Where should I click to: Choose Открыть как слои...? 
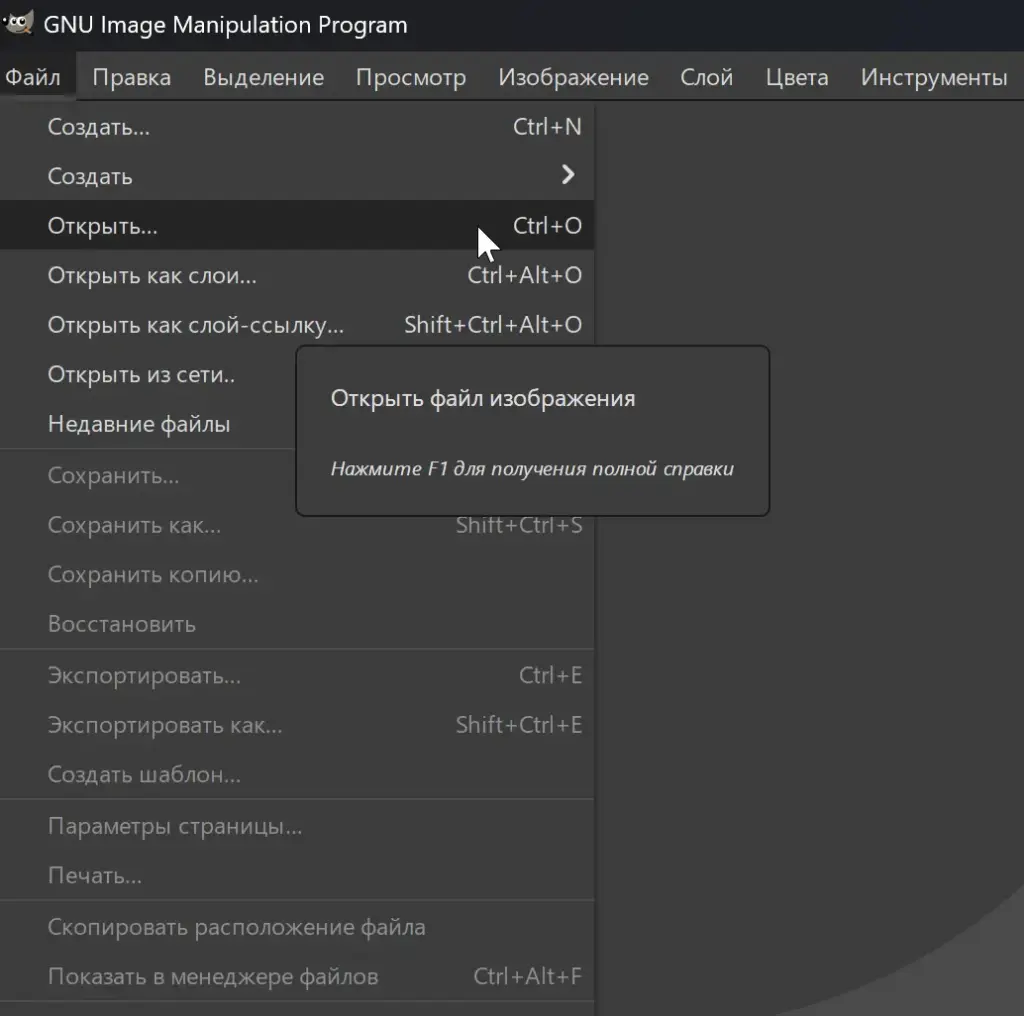(296, 275)
